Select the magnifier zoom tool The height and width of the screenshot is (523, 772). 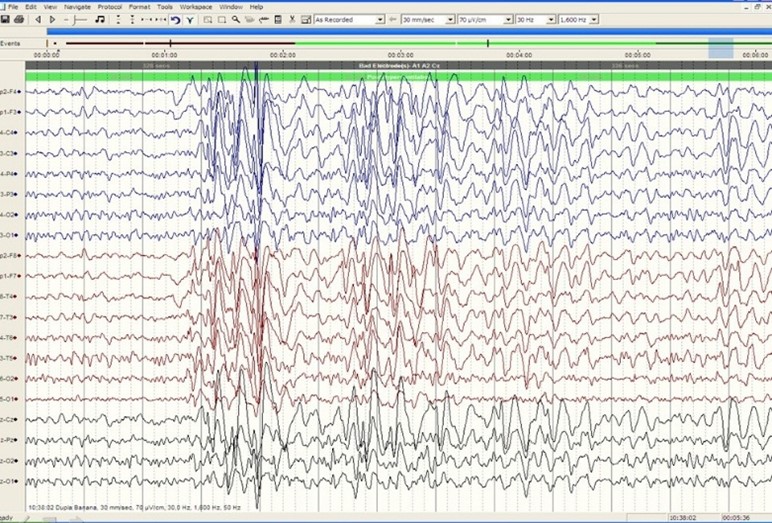pos(235,19)
